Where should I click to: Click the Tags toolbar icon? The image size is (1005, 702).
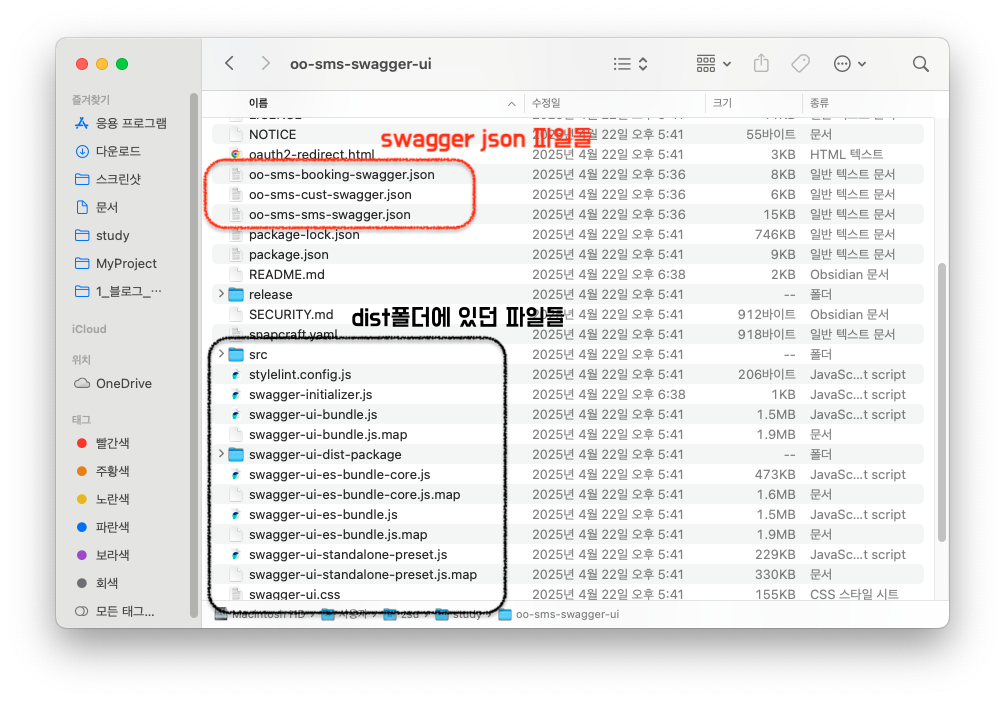pyautogui.click(x=800, y=63)
